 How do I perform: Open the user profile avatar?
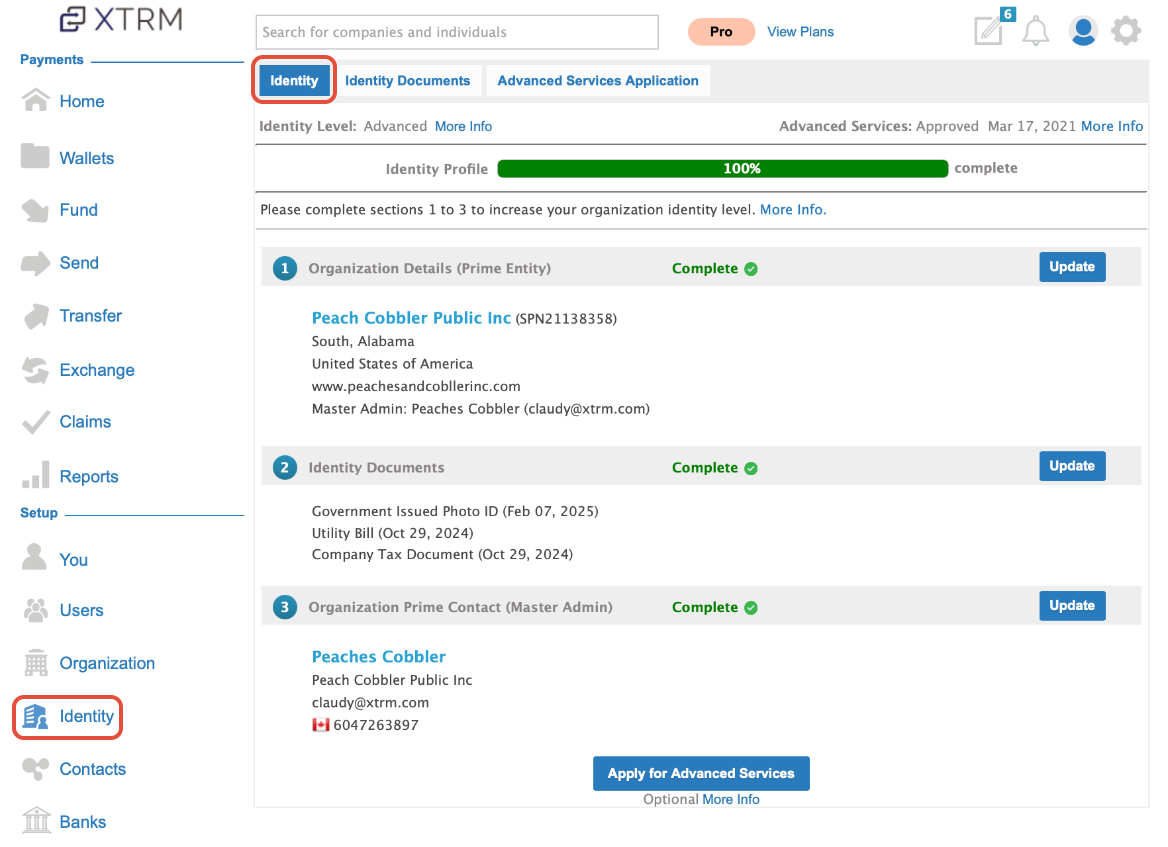point(1083,31)
